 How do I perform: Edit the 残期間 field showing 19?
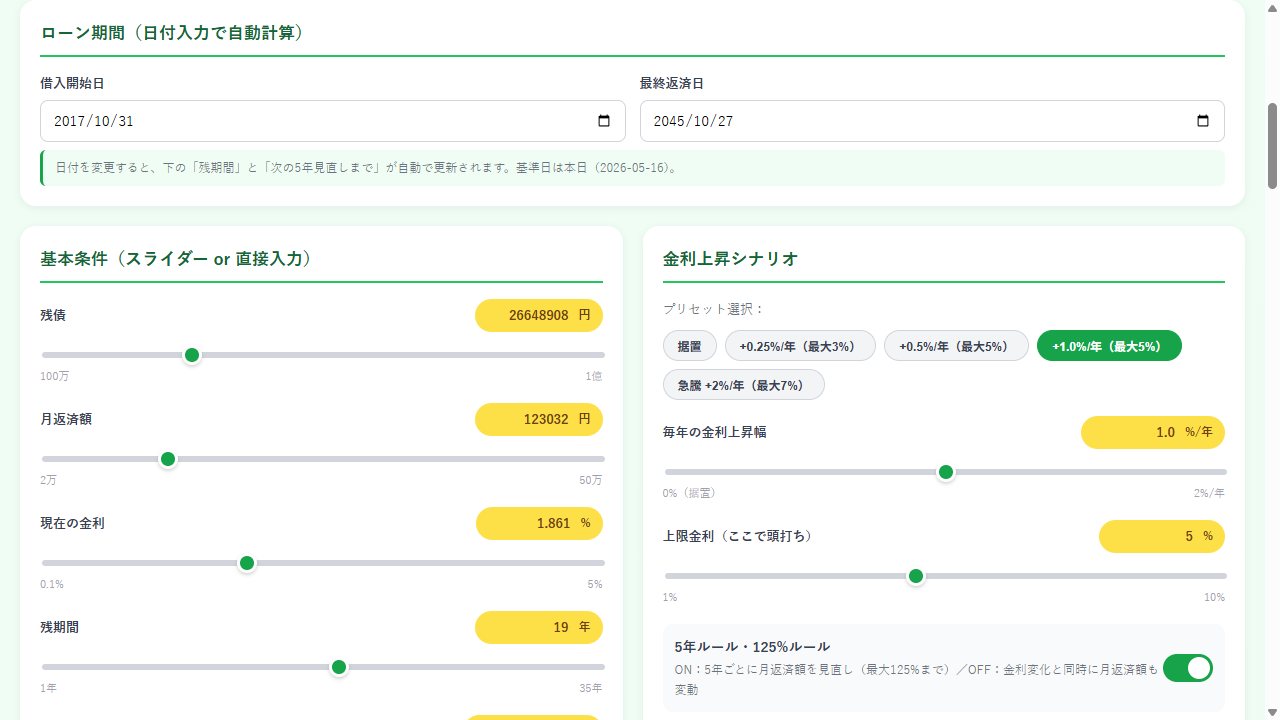[x=539, y=627]
